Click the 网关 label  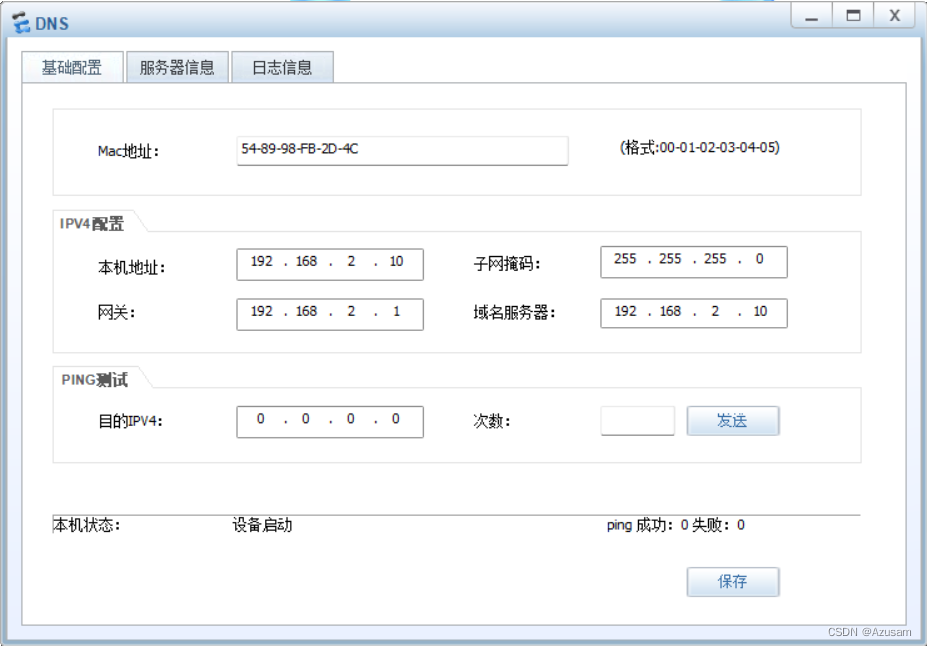(x=116, y=312)
